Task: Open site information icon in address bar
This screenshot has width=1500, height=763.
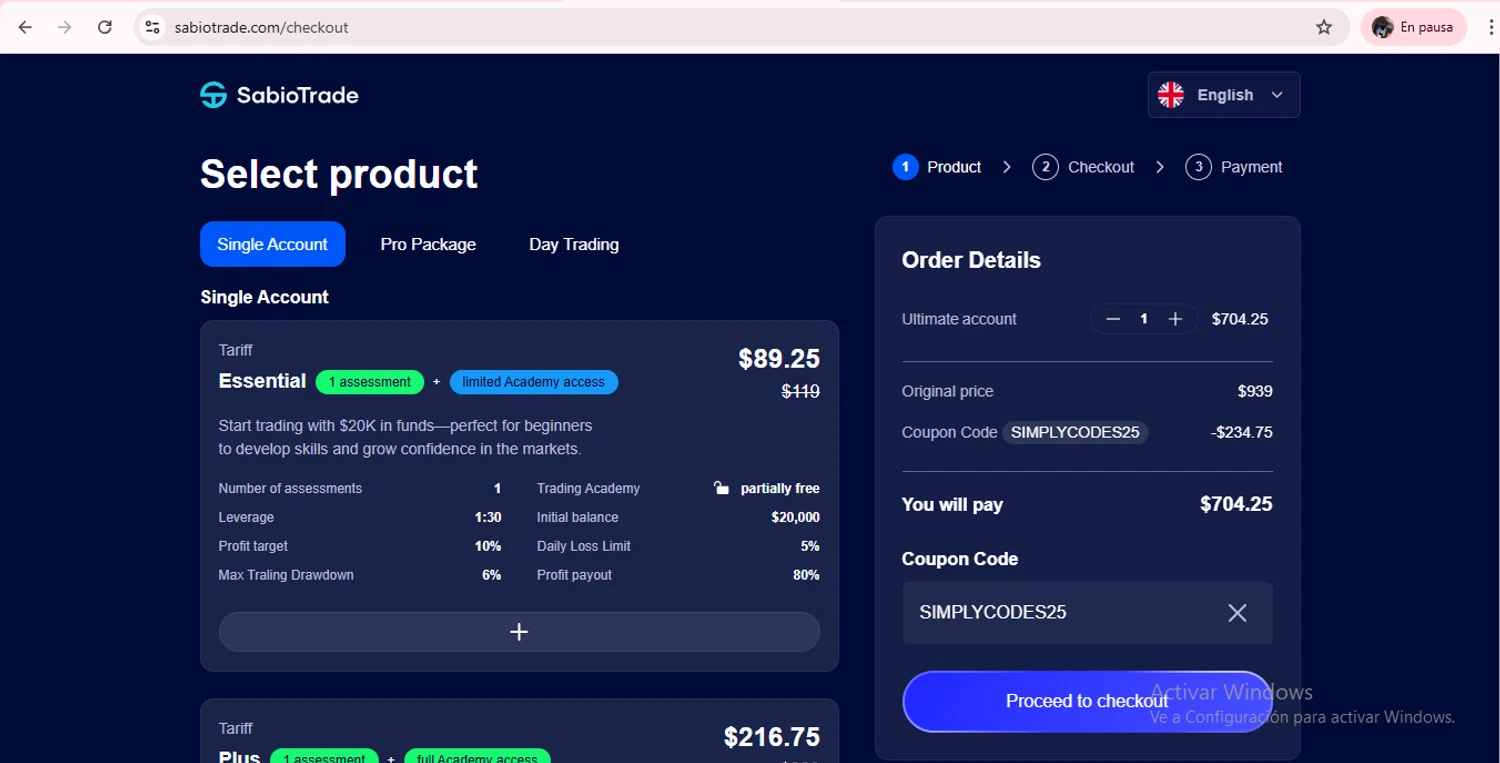Action: [x=152, y=27]
